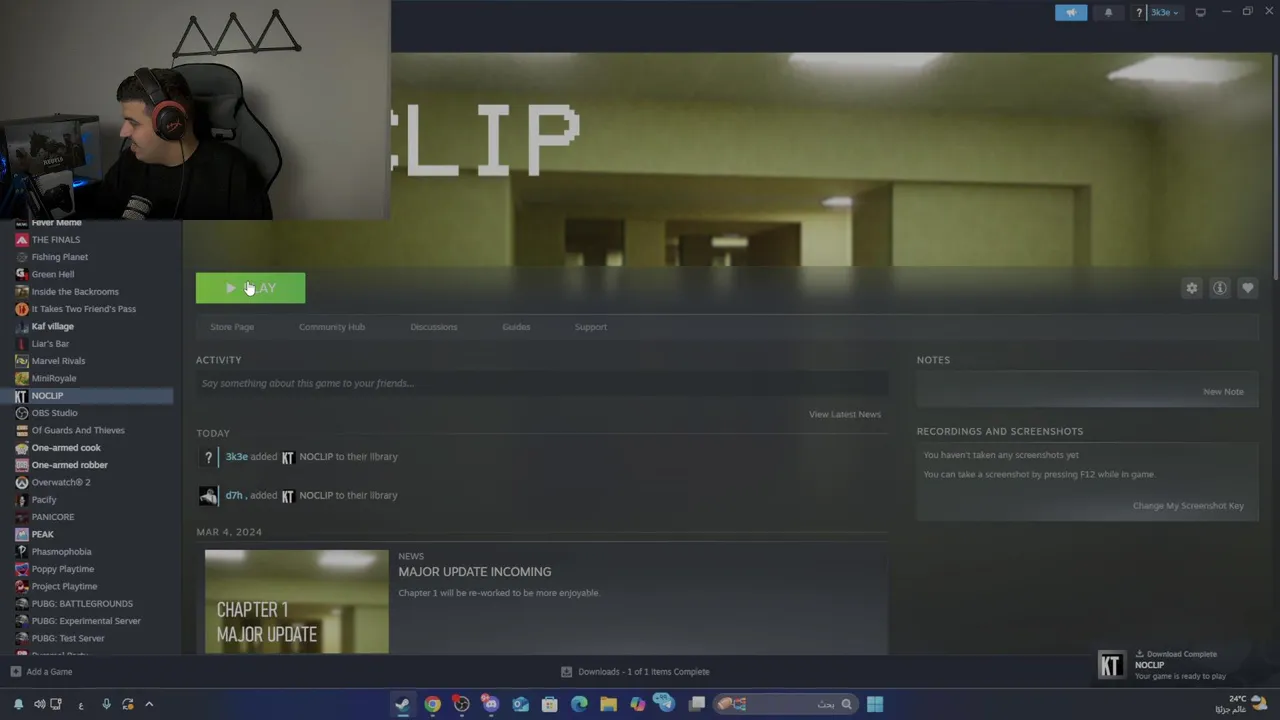Click the volume speaker icon in system tray
The height and width of the screenshot is (720, 1280).
tap(39, 704)
